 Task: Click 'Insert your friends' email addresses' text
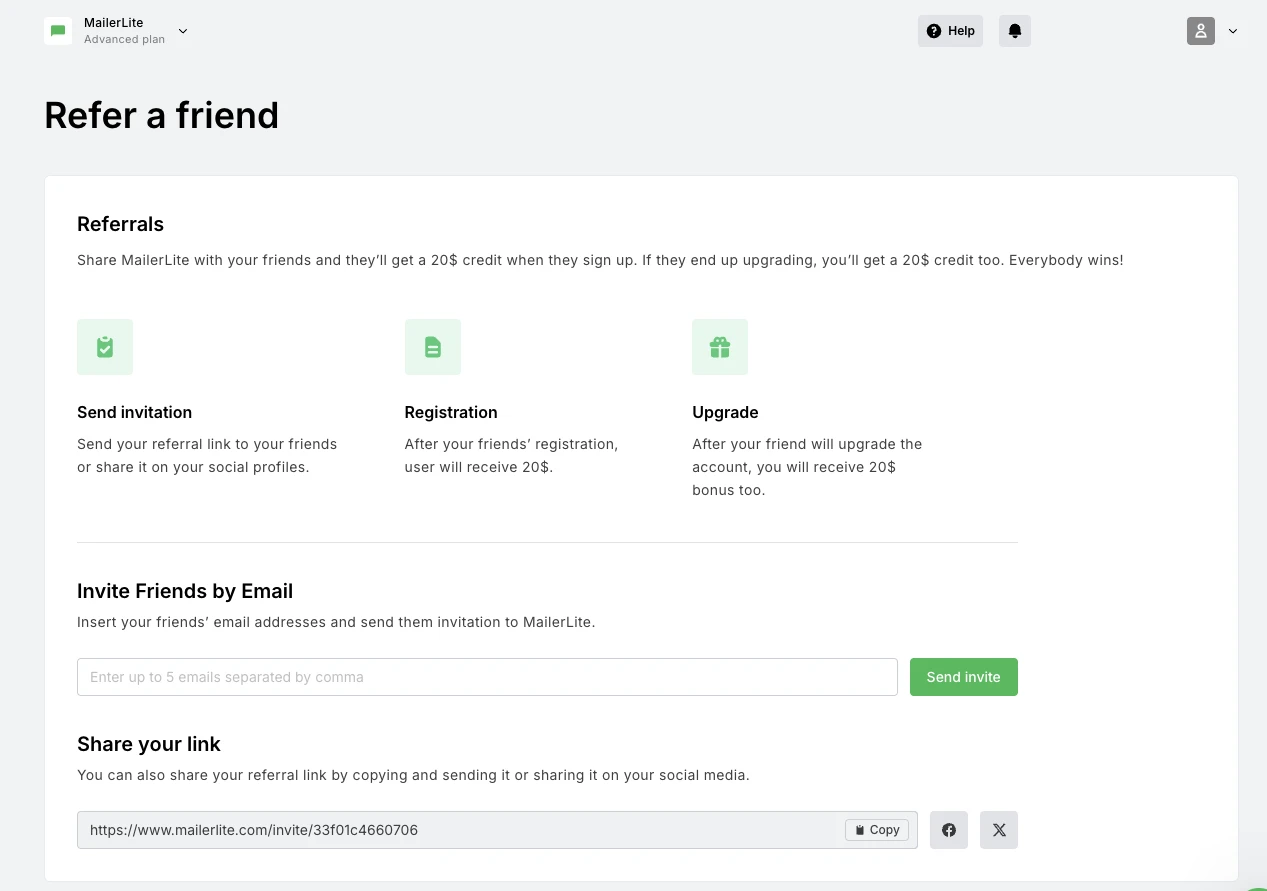tap(336, 622)
